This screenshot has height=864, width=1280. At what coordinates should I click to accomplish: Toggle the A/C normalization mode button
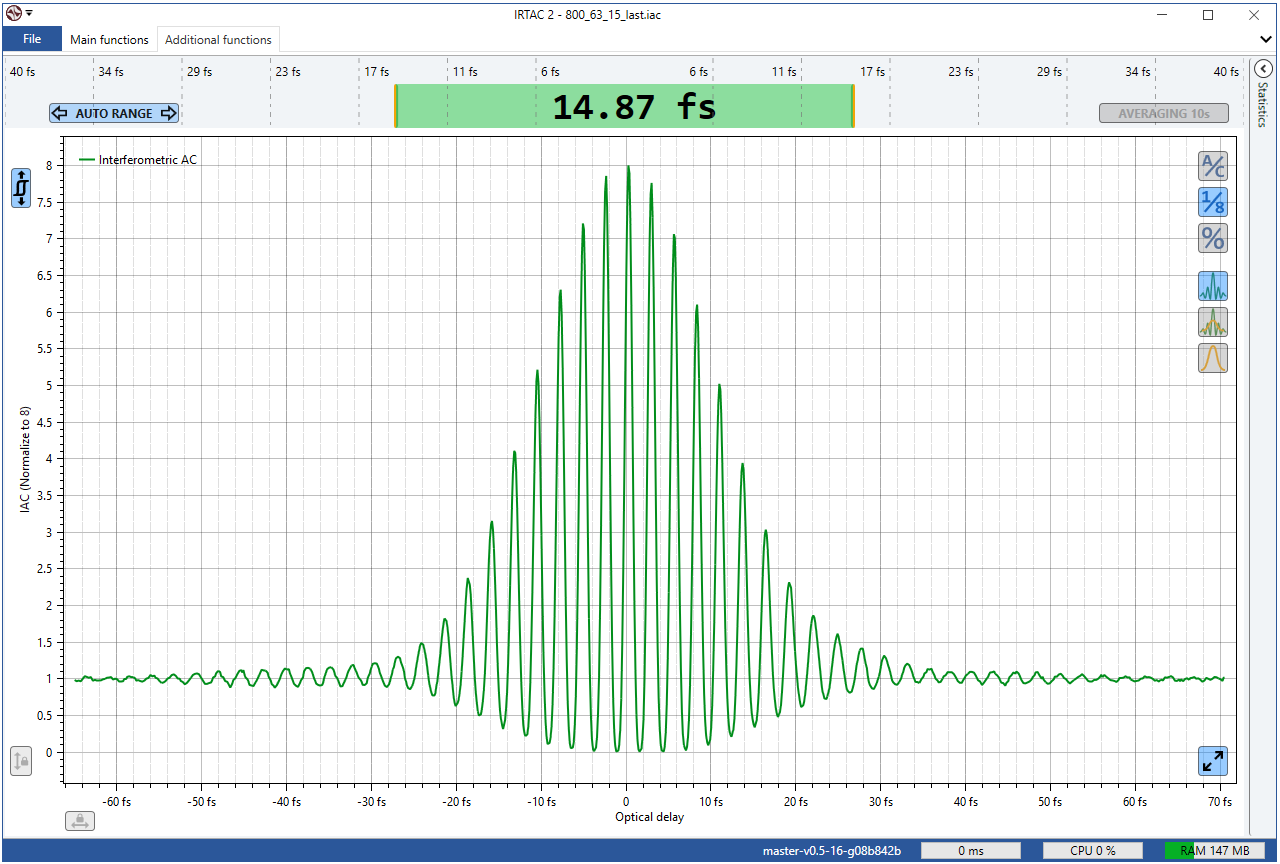point(1213,166)
